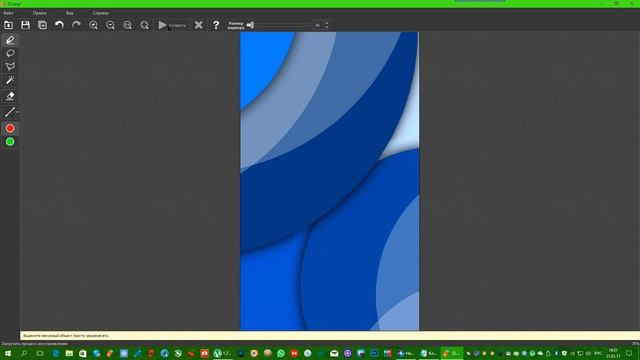Switch keyboard language indicator РУС
This screenshot has width=640, height=360.
pyautogui.click(x=598, y=353)
